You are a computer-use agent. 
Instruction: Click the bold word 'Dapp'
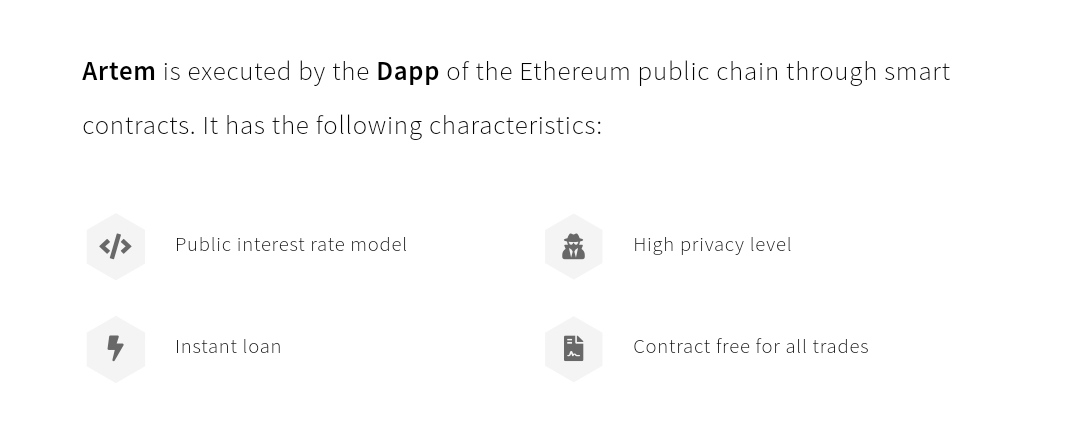407,71
